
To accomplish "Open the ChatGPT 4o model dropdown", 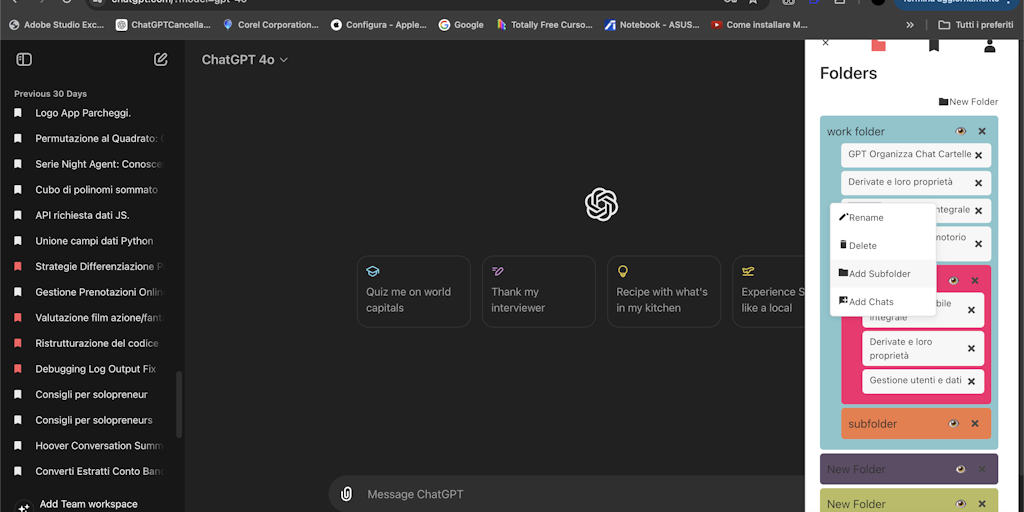I will [245, 59].
